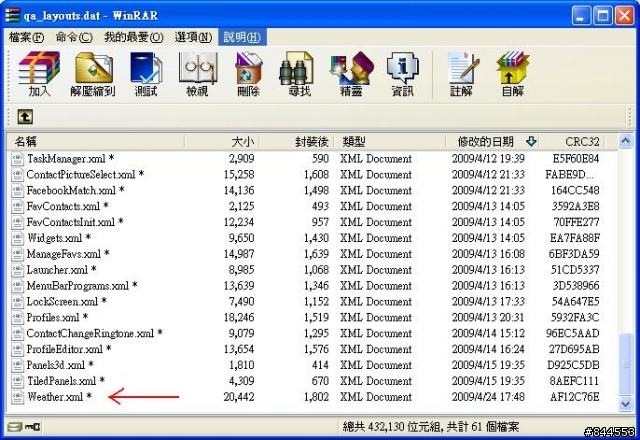The width and height of the screenshot is (640, 440).
Task: Click packed size 1,802
Action: coord(316,397)
